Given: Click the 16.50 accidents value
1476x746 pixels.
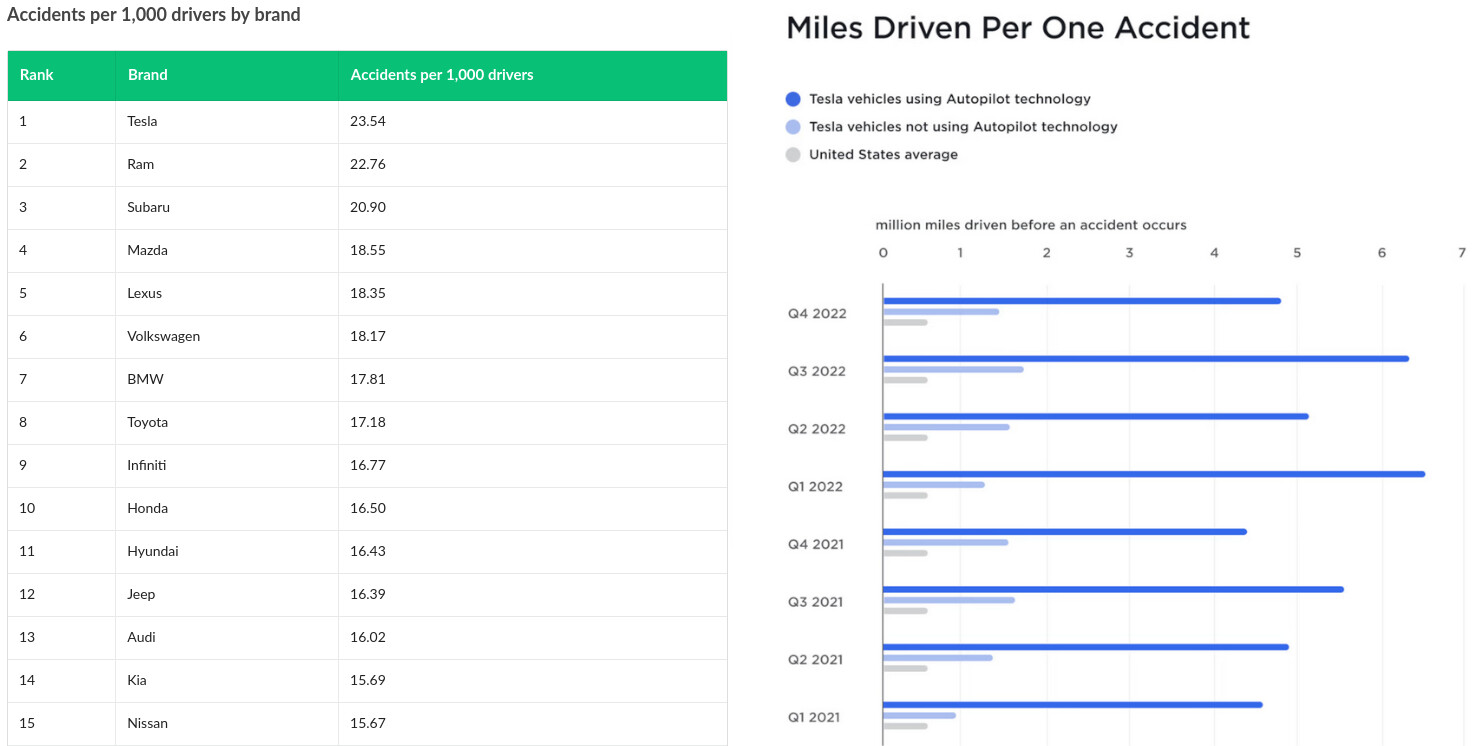Looking at the screenshot, I should coord(368,508).
